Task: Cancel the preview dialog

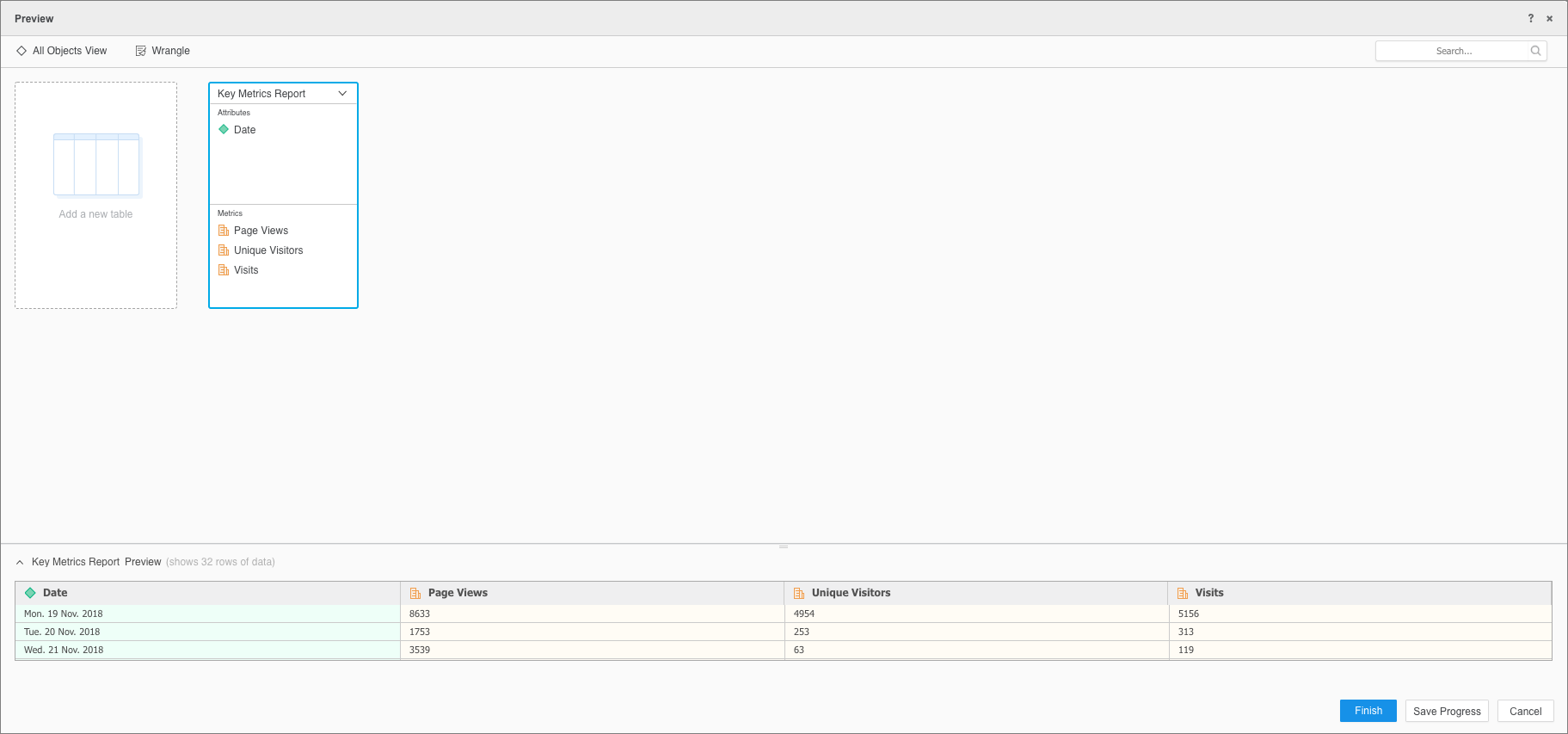Action: pos(1525,711)
